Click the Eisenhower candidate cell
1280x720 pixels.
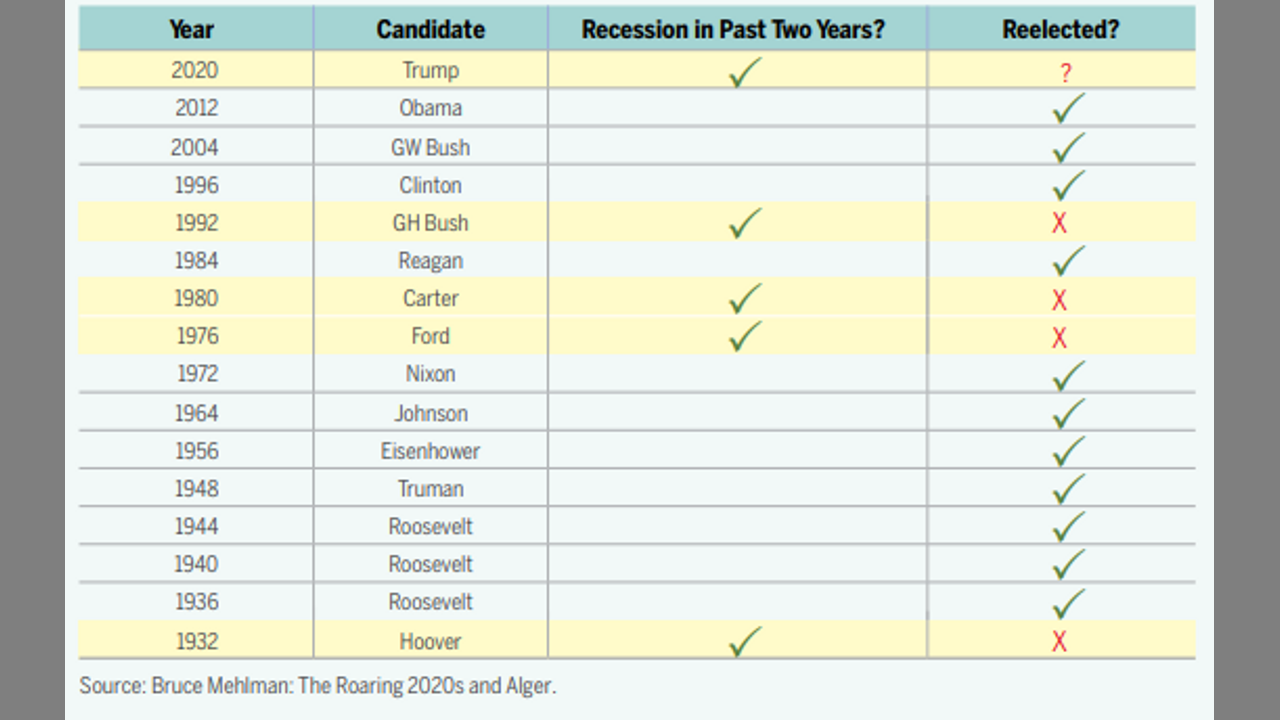point(430,451)
